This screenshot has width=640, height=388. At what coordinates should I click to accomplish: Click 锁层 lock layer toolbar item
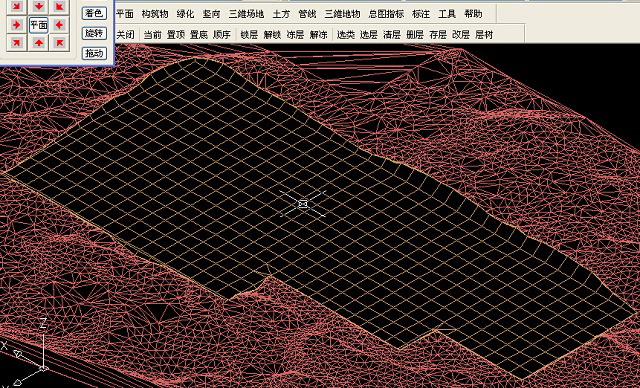pyautogui.click(x=249, y=35)
